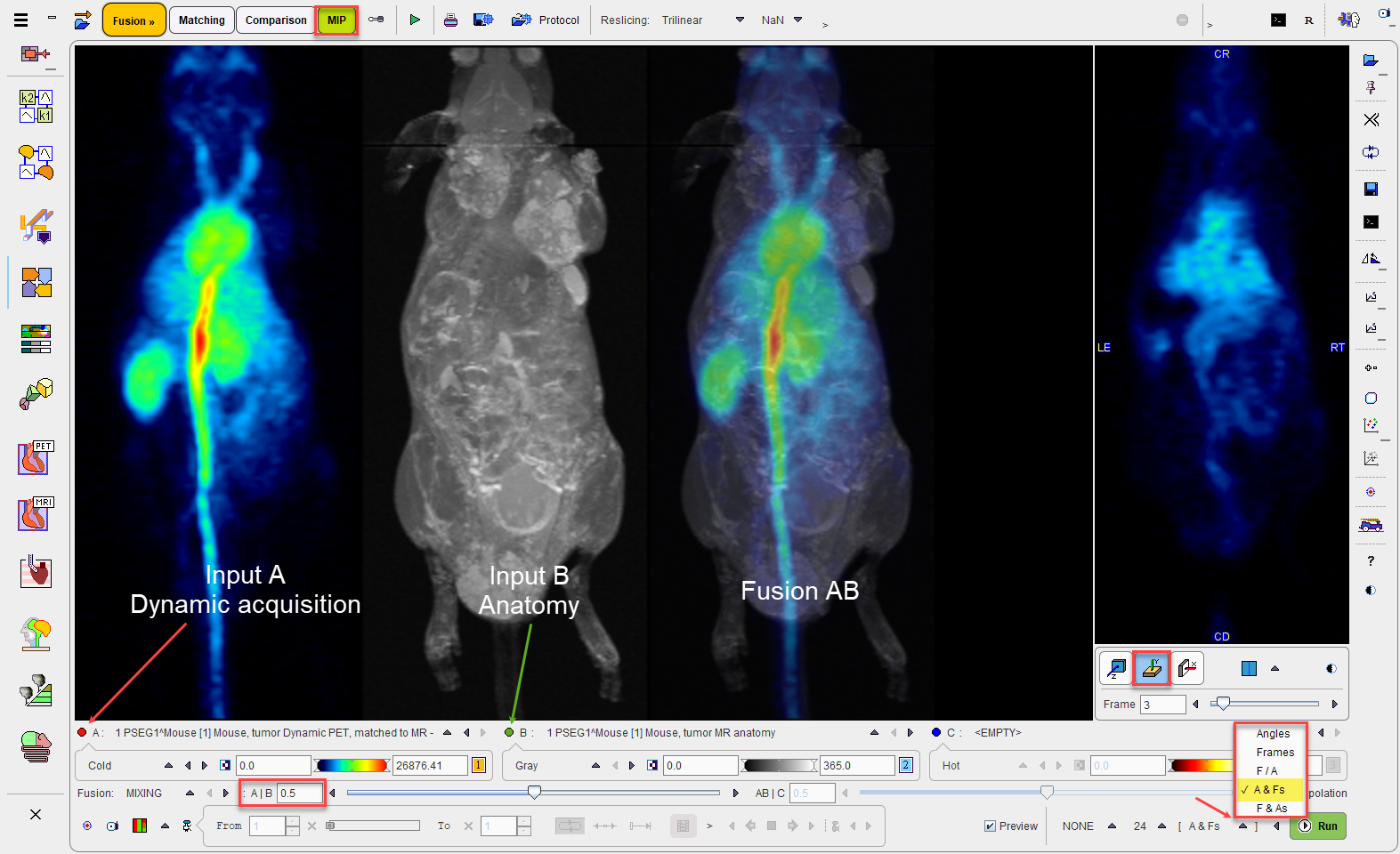Click the green play arrow in toolbar
This screenshot has height=854, width=1400.
coord(415,20)
